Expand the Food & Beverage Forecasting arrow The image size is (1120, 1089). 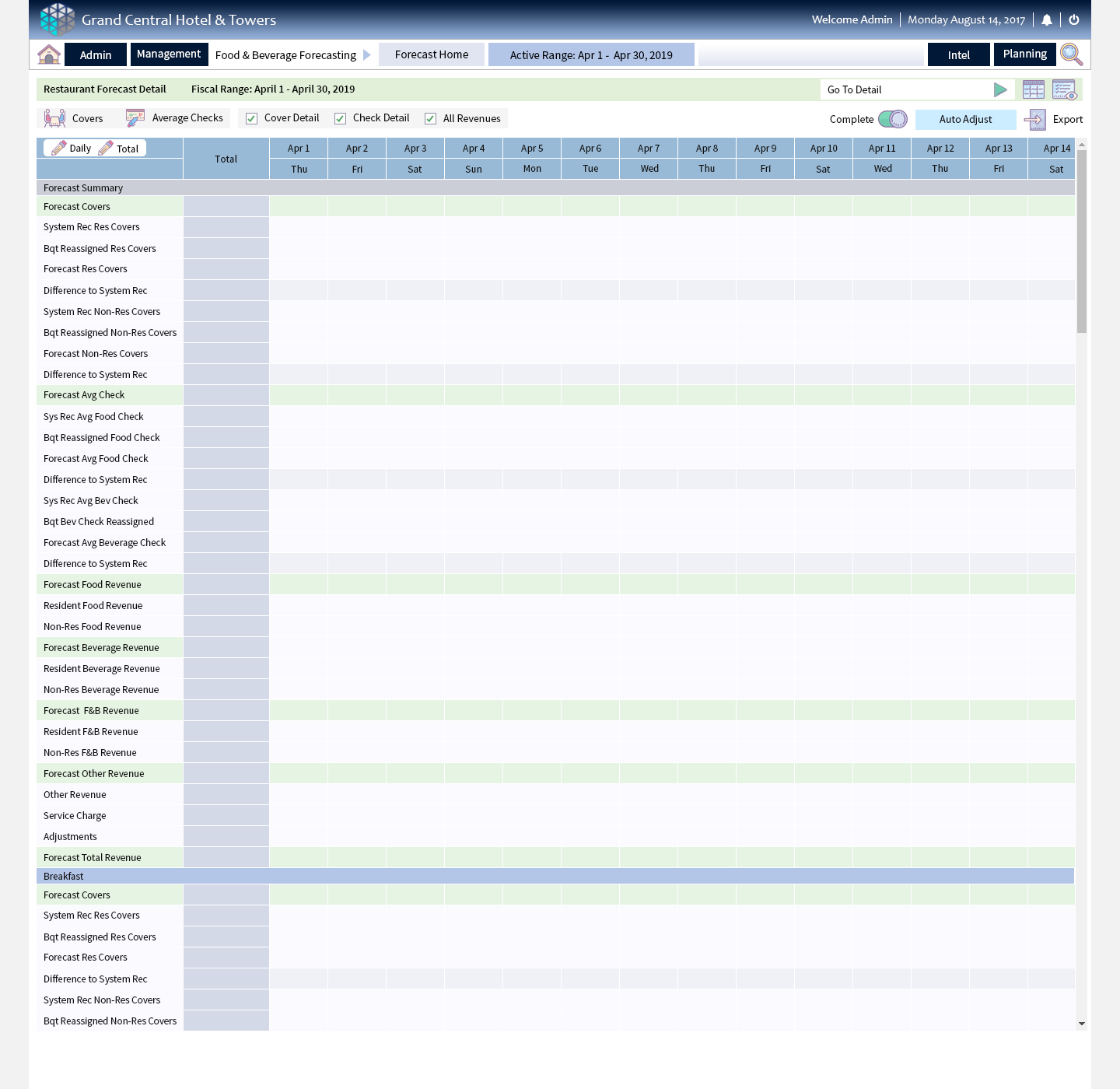click(x=367, y=55)
